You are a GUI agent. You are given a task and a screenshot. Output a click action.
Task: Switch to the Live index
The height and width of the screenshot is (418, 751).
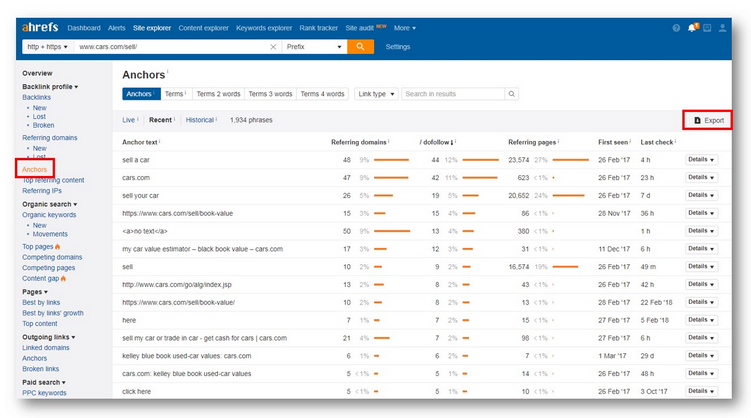pos(128,120)
